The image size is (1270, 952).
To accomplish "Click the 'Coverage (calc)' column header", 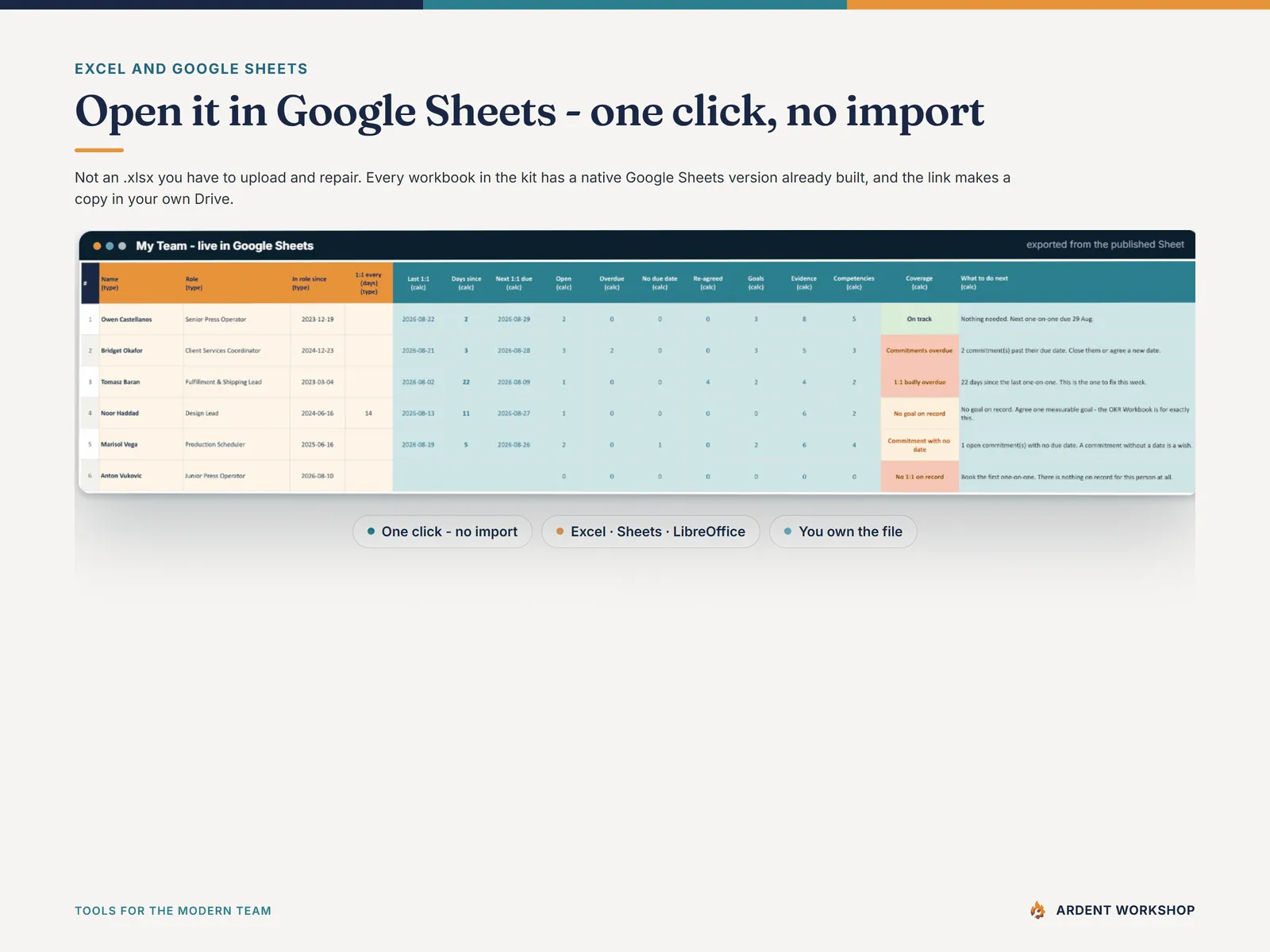I will [x=919, y=283].
